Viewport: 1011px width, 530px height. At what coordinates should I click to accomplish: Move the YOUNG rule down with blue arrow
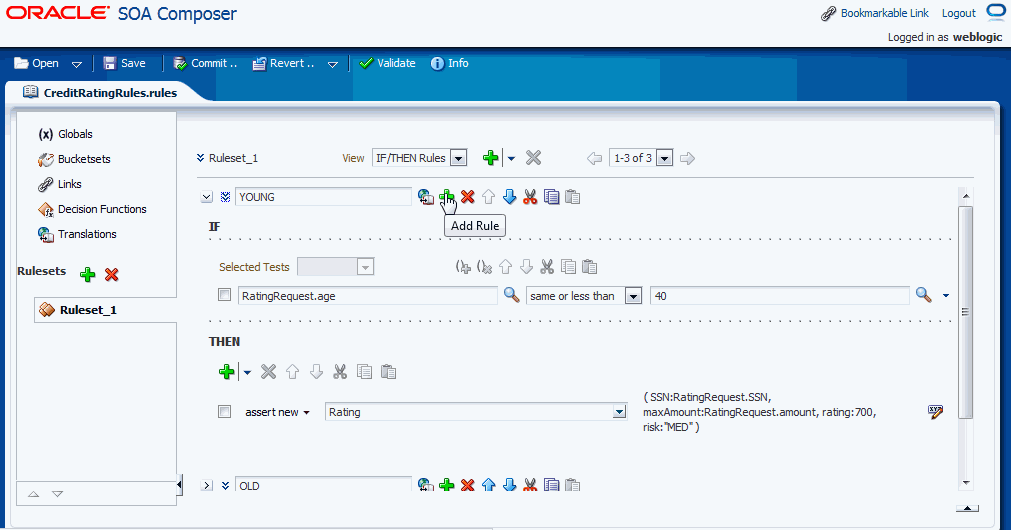tap(509, 197)
